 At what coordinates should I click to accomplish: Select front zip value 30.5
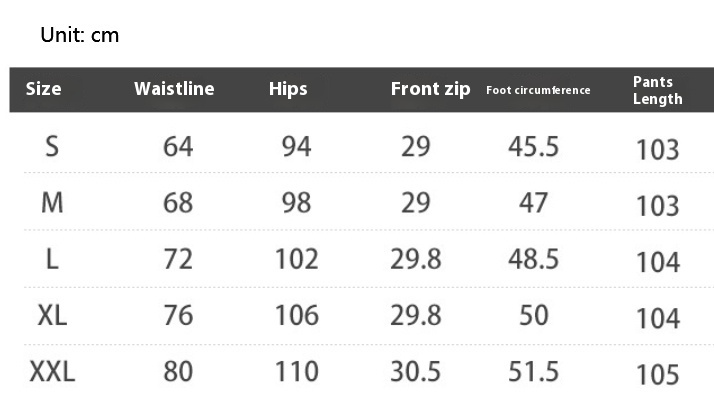(x=415, y=371)
